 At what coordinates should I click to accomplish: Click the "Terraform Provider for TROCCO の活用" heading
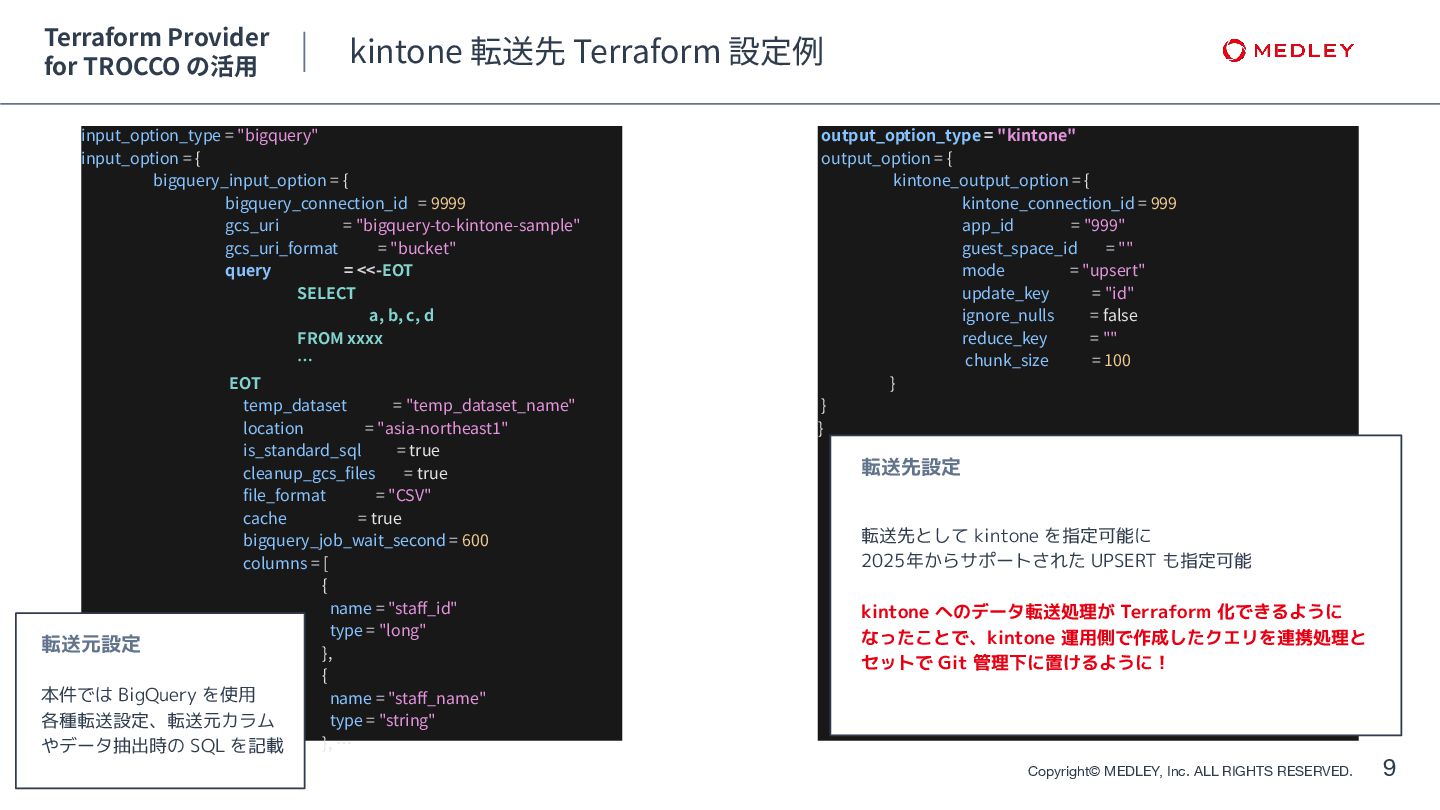157,52
